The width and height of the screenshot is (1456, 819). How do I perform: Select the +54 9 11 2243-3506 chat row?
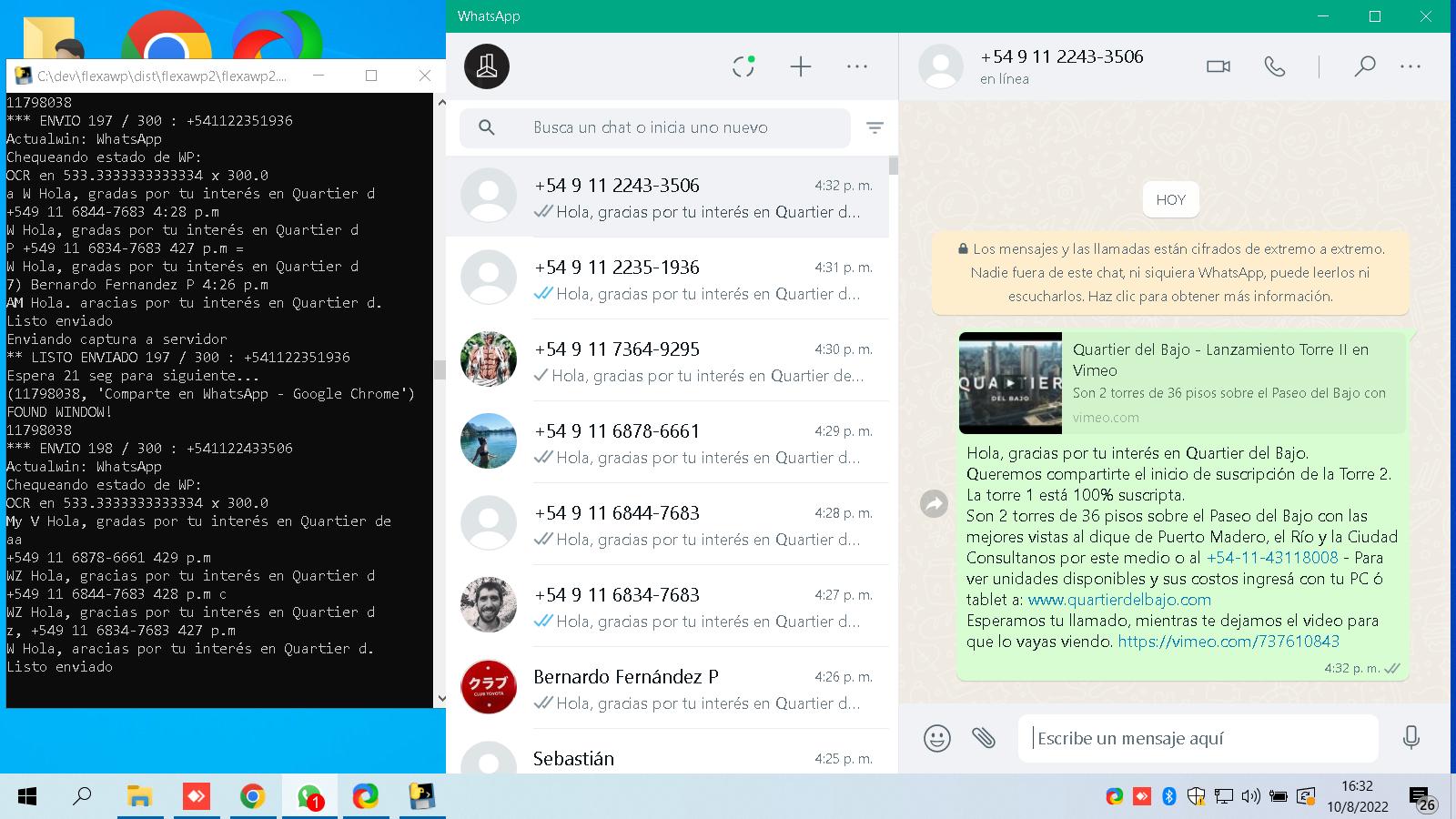[668, 197]
